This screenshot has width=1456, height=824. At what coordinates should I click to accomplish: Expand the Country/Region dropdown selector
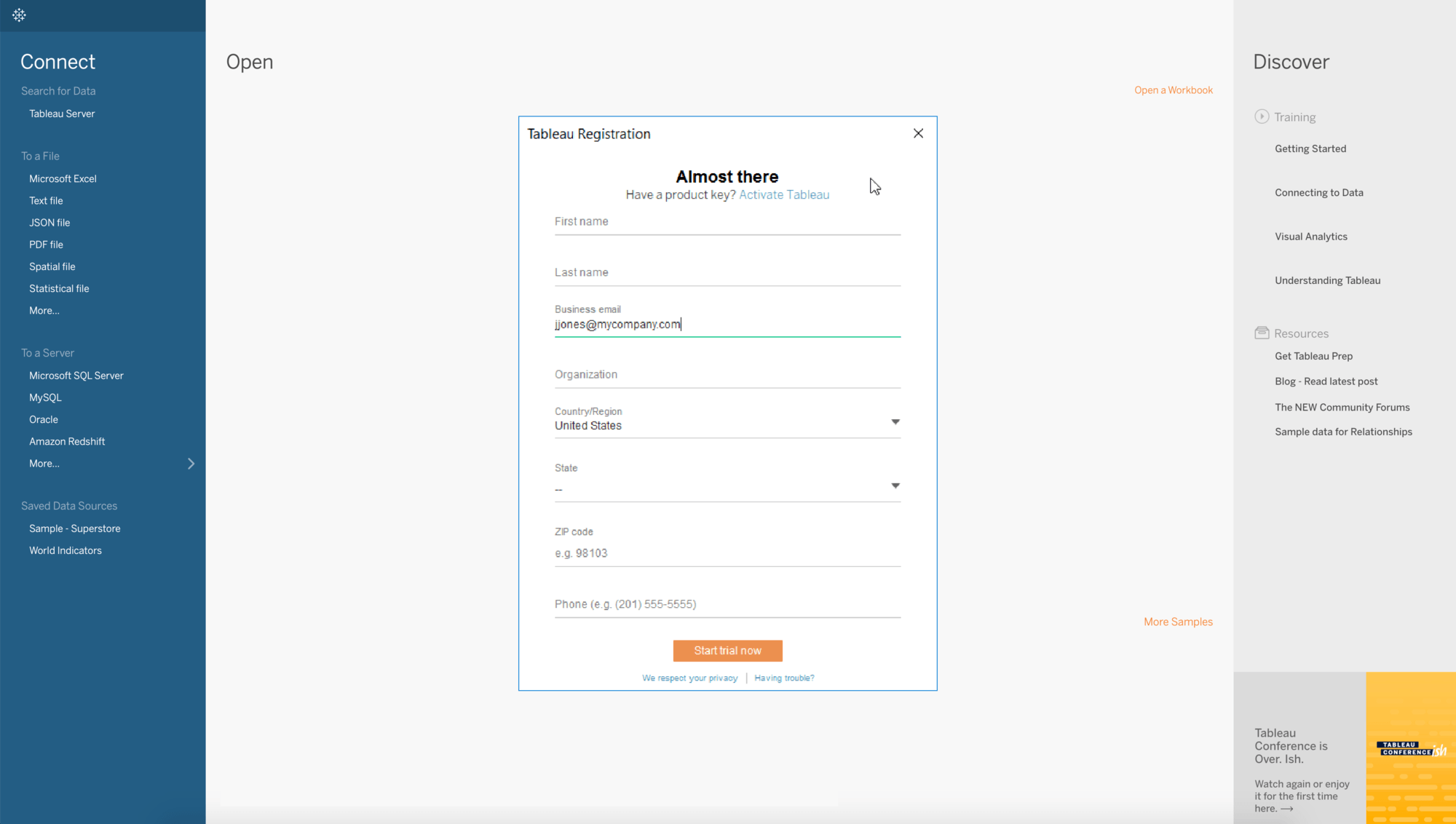(x=893, y=422)
